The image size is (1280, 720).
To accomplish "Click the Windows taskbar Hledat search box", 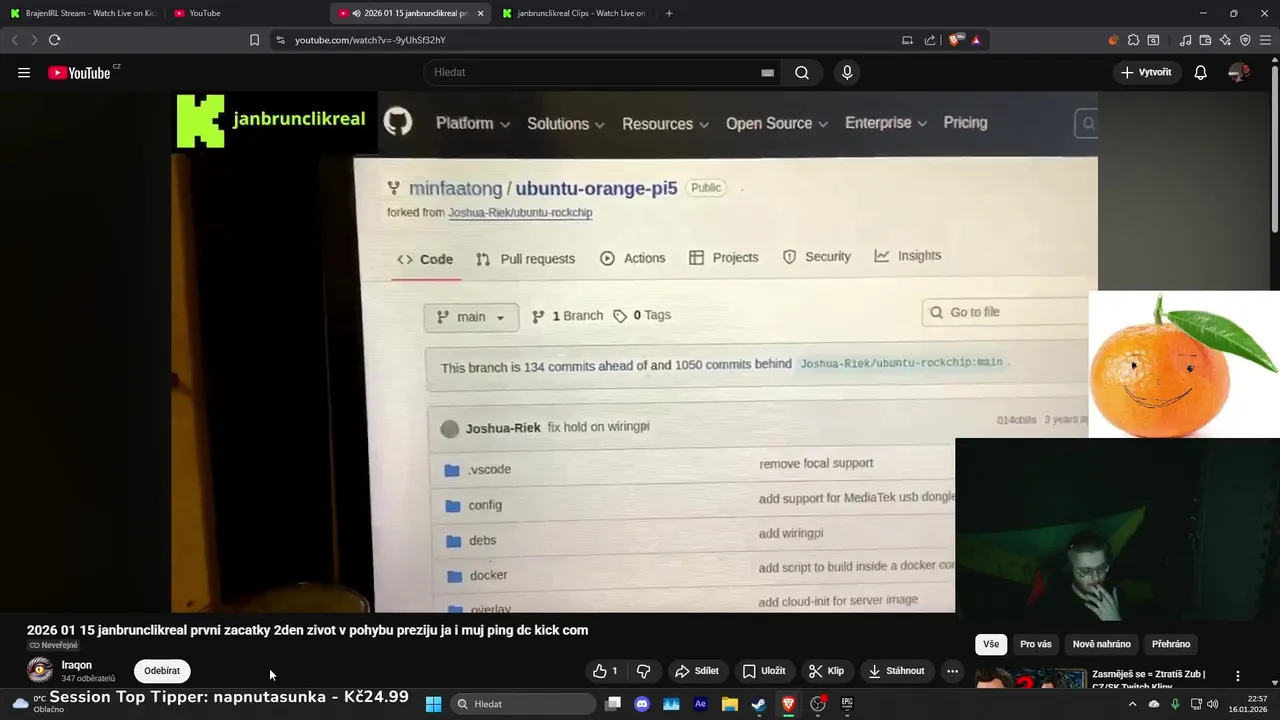I will (523, 704).
